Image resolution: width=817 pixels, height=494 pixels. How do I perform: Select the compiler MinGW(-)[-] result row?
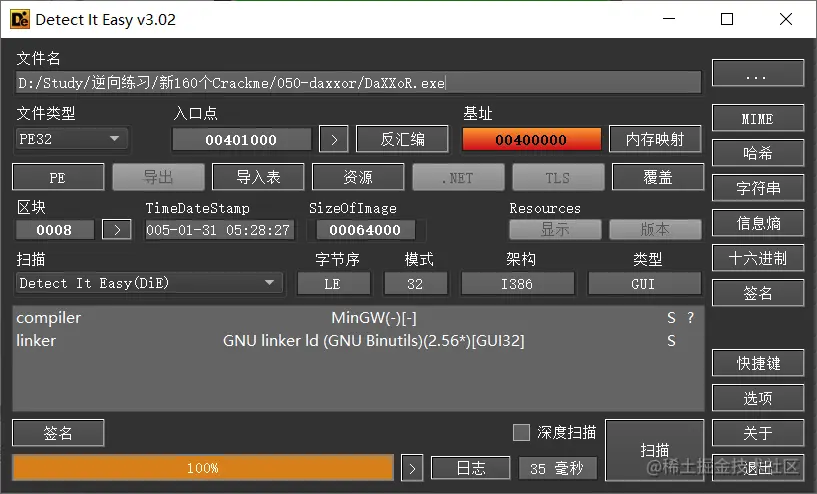(358, 317)
